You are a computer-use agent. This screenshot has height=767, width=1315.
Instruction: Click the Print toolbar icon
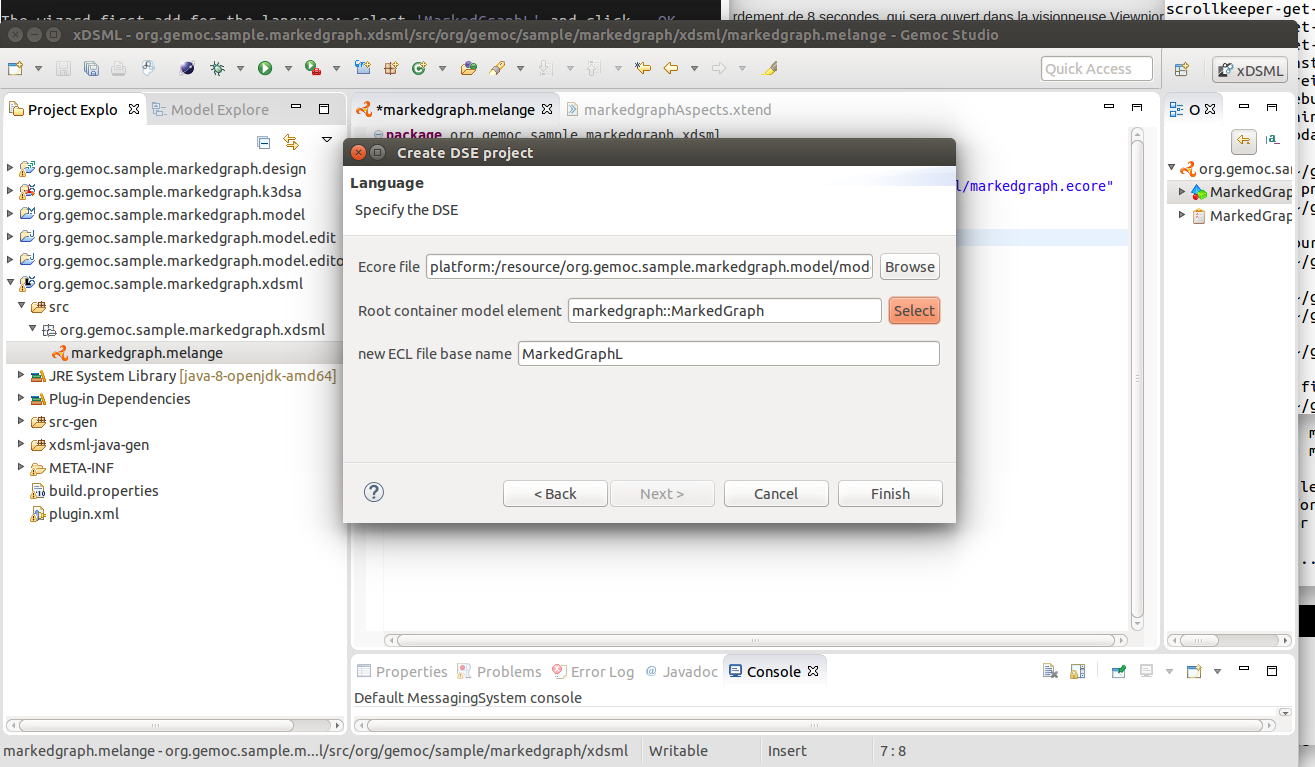point(119,69)
